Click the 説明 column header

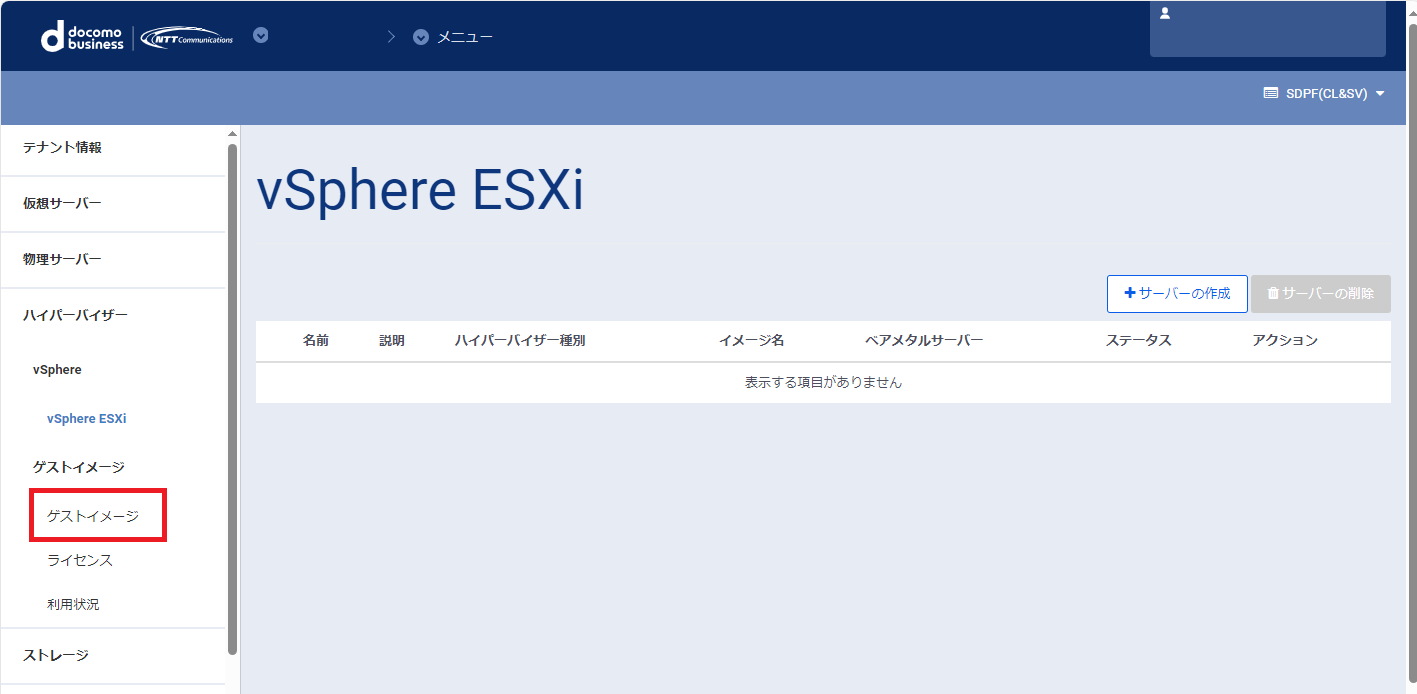click(392, 341)
